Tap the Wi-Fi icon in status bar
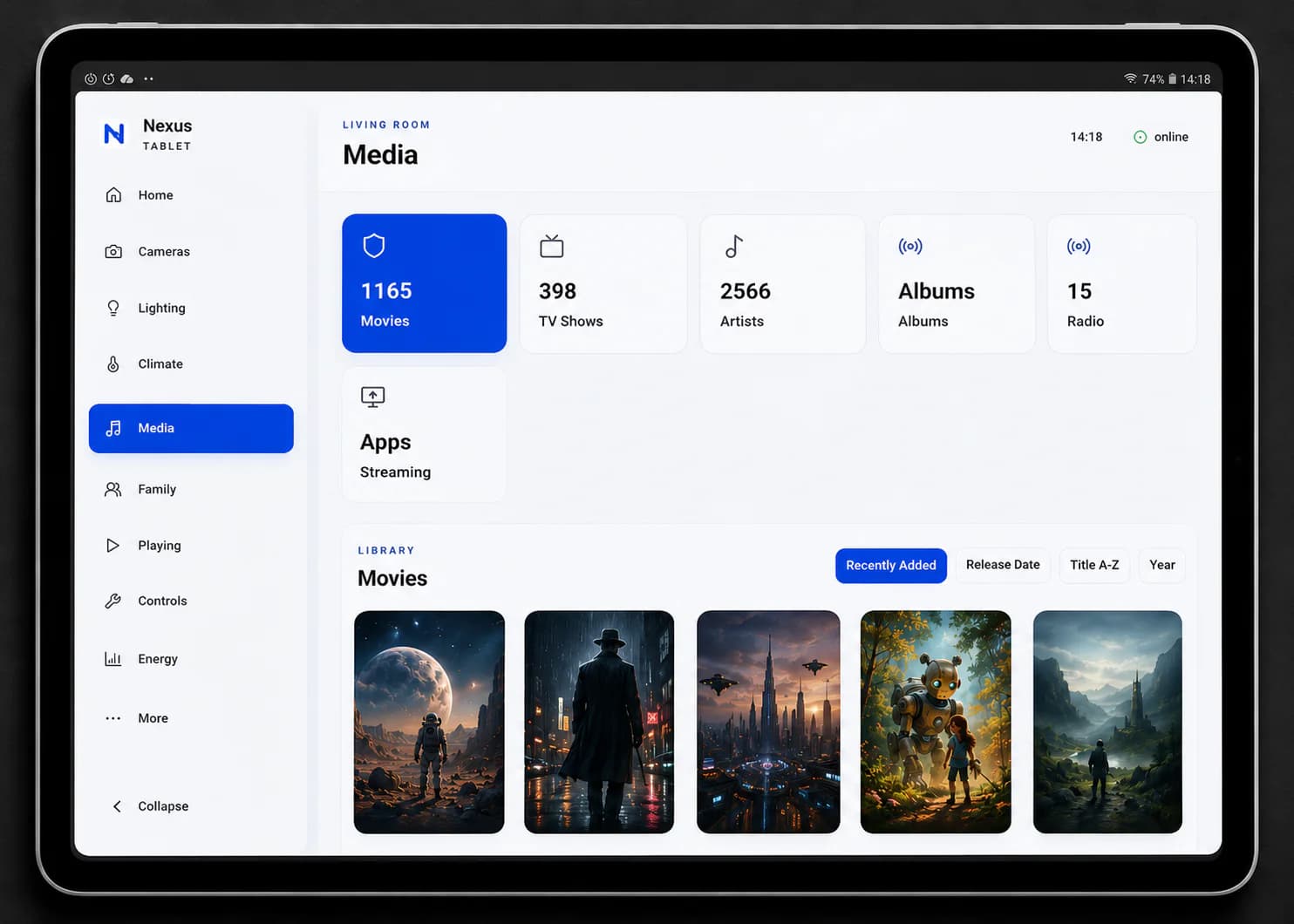Screen dimensions: 1294x924 1130,78
